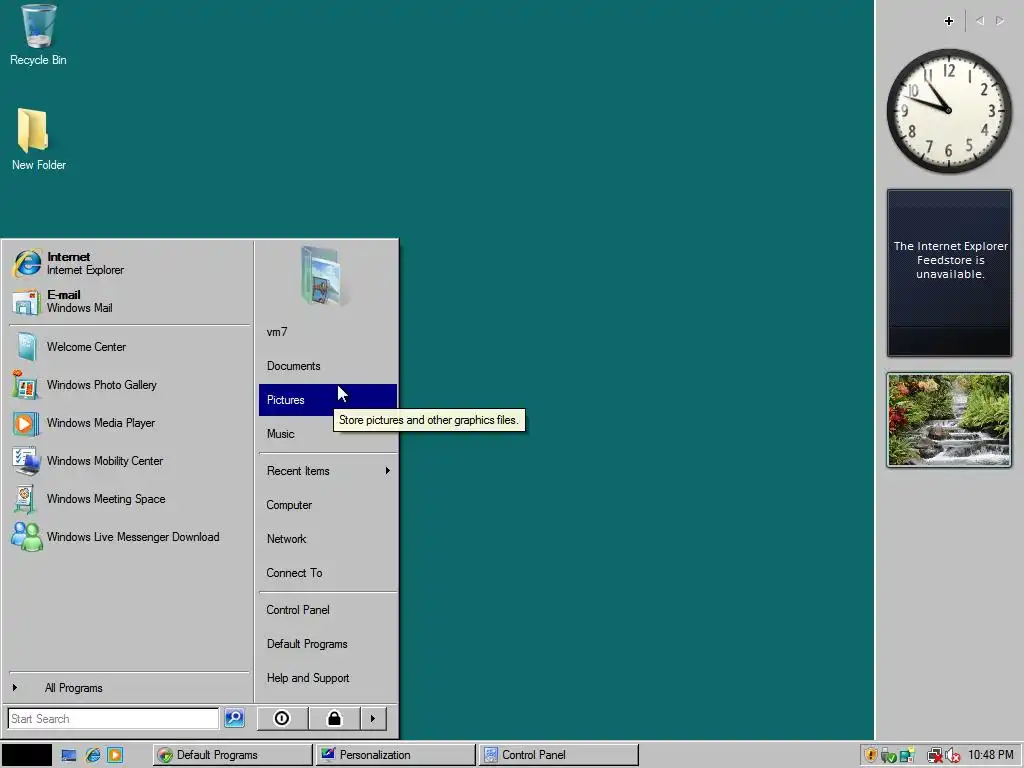Click the taskbar clock 10:48 PM

[x=991, y=755]
